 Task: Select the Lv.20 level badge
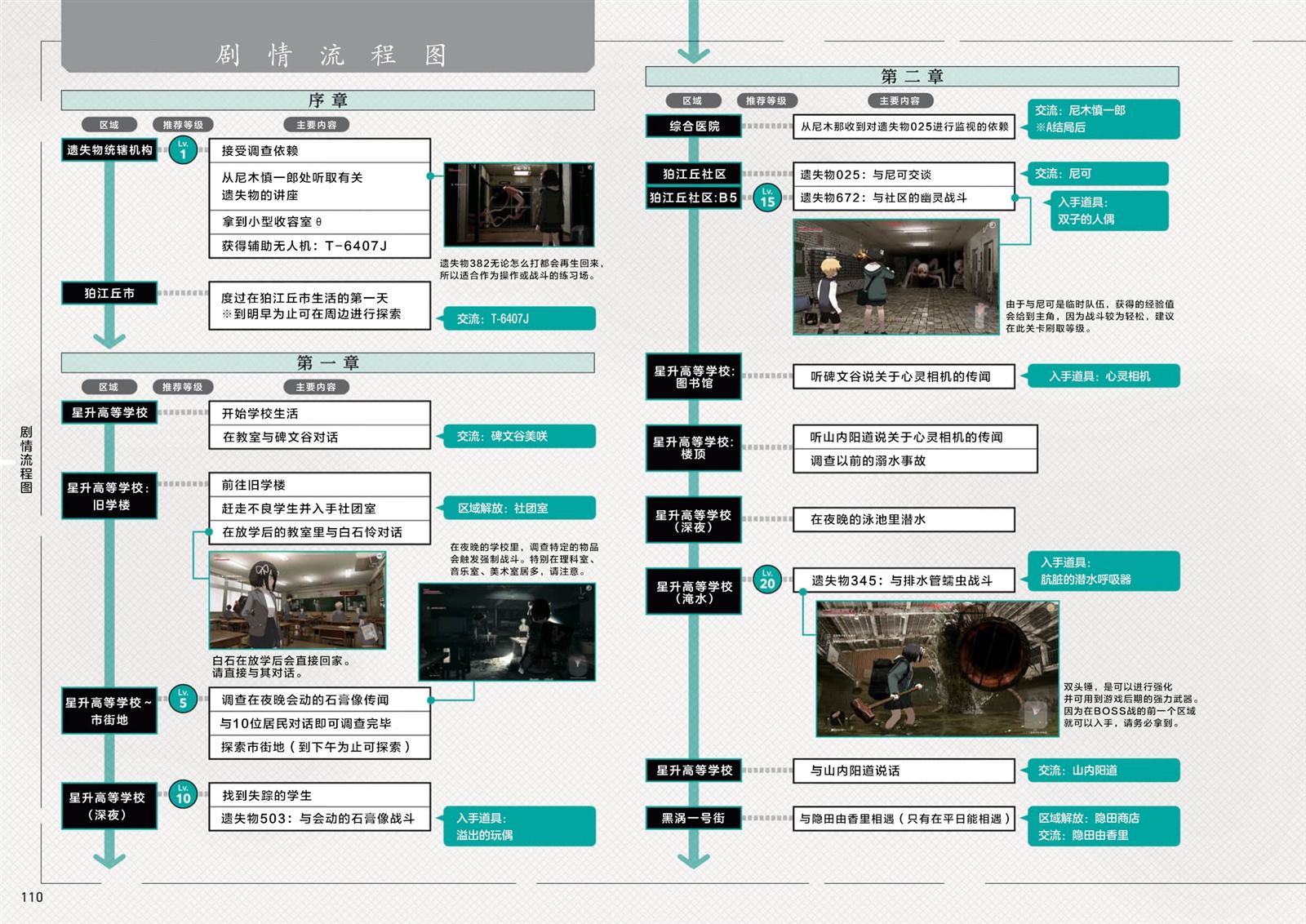click(767, 580)
